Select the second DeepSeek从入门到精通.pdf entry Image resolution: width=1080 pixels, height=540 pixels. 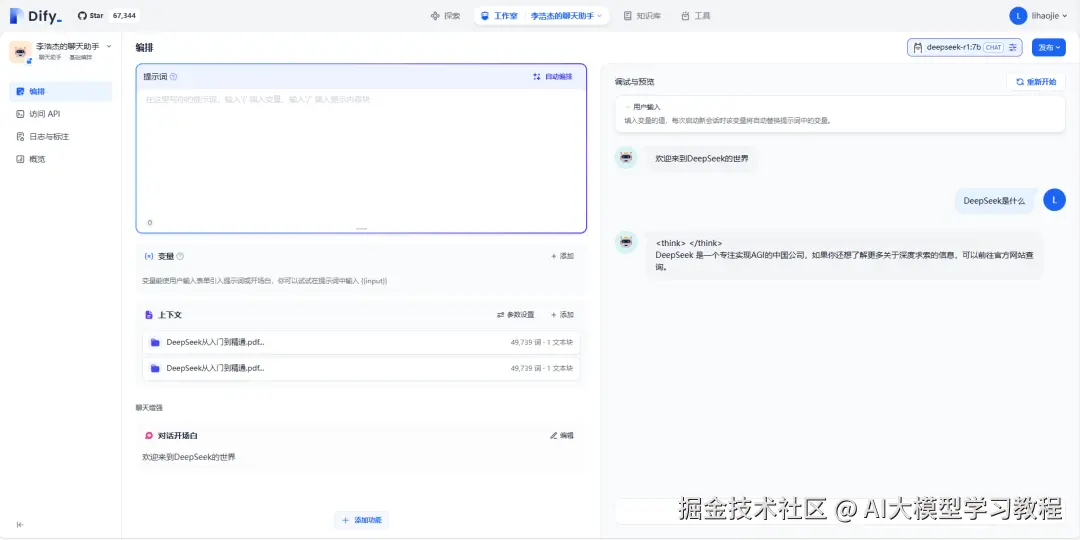click(x=361, y=368)
